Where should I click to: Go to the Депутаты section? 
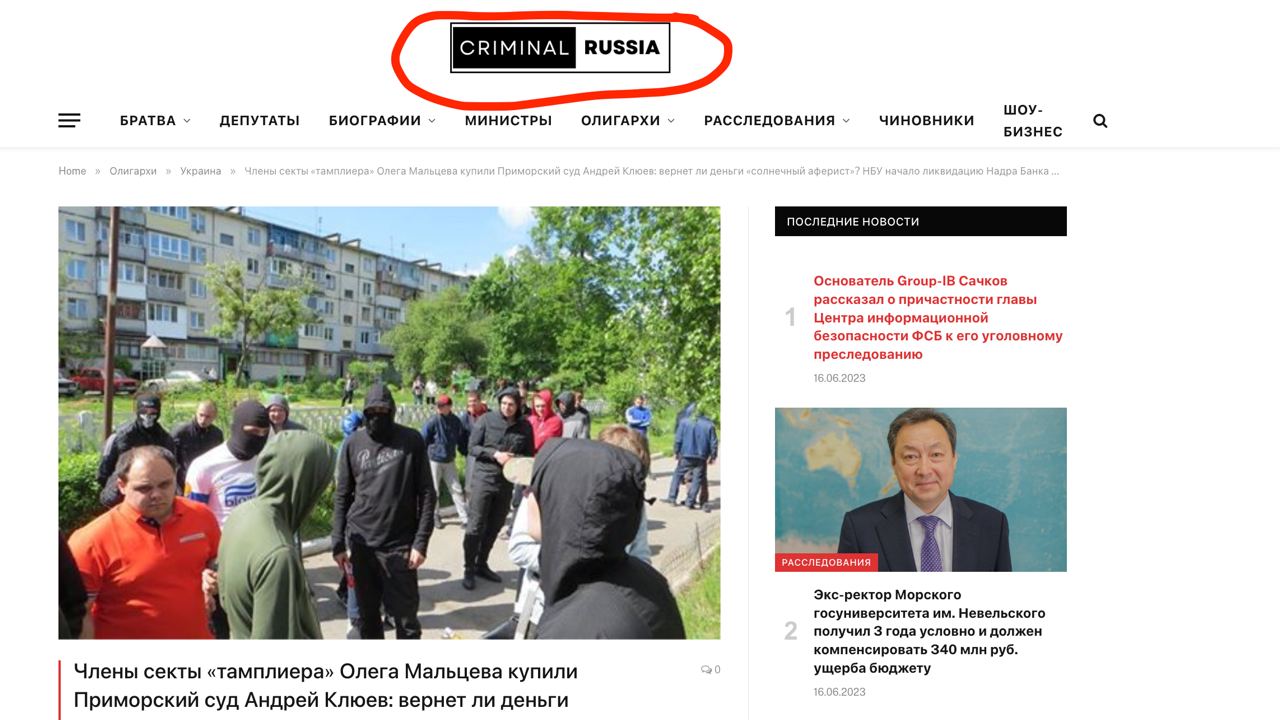(260, 121)
